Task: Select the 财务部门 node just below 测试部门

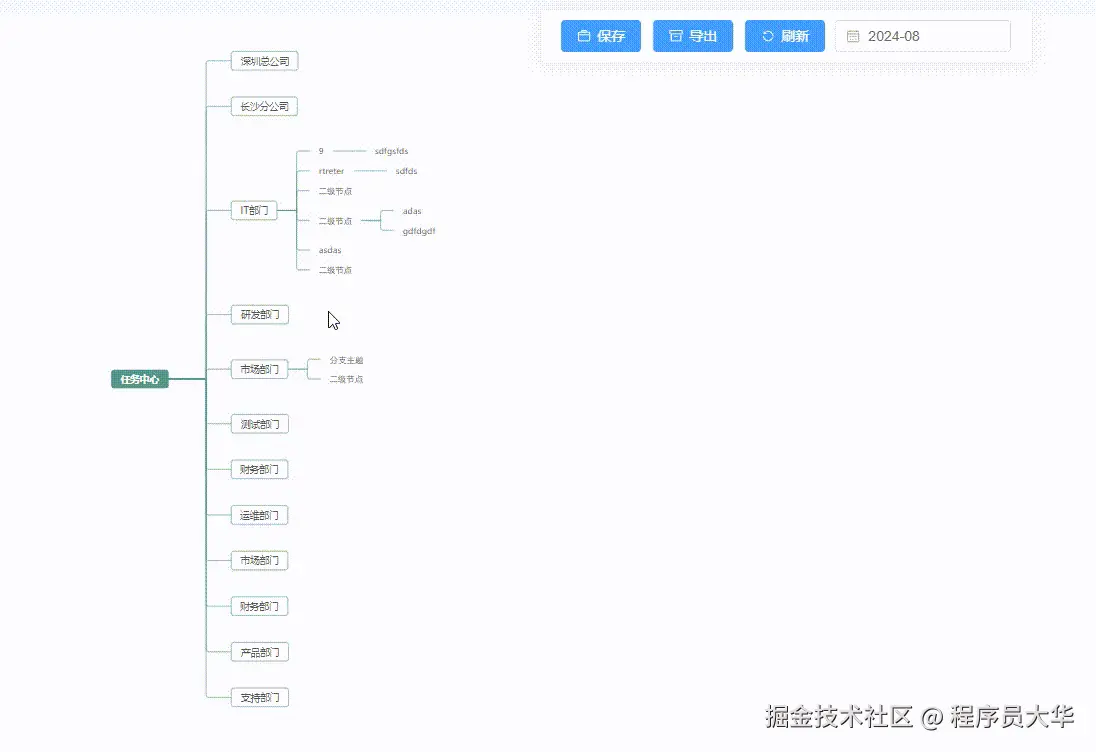Action: [259, 470]
